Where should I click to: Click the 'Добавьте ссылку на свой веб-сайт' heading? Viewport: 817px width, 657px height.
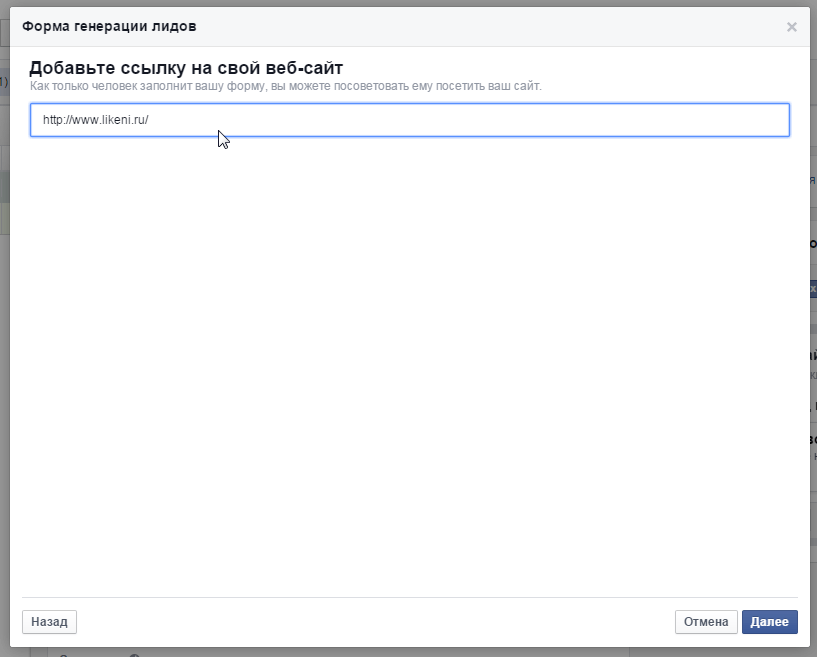tap(186, 68)
